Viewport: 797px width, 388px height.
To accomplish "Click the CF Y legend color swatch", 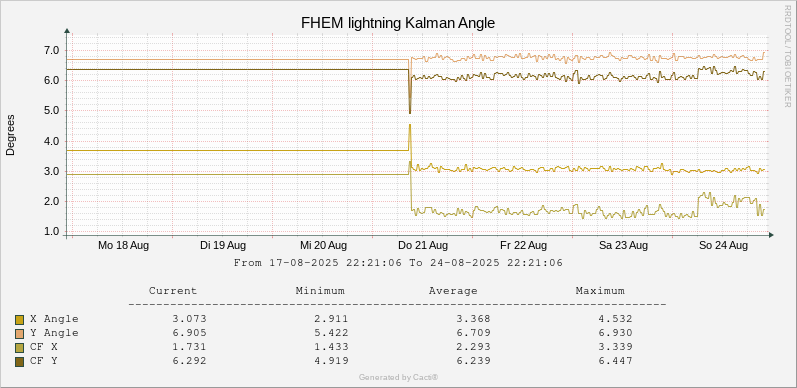I will 20,362.
